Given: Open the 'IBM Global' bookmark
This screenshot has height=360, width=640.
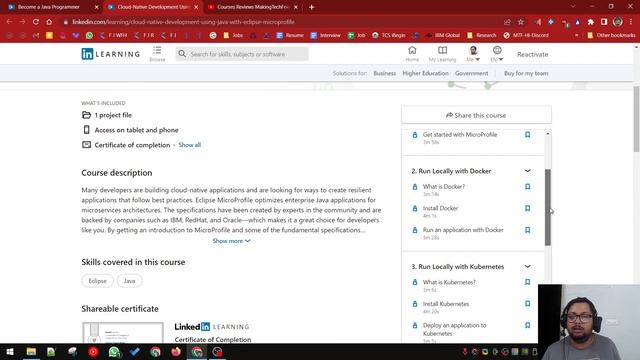Looking at the screenshot, I should (x=442, y=36).
